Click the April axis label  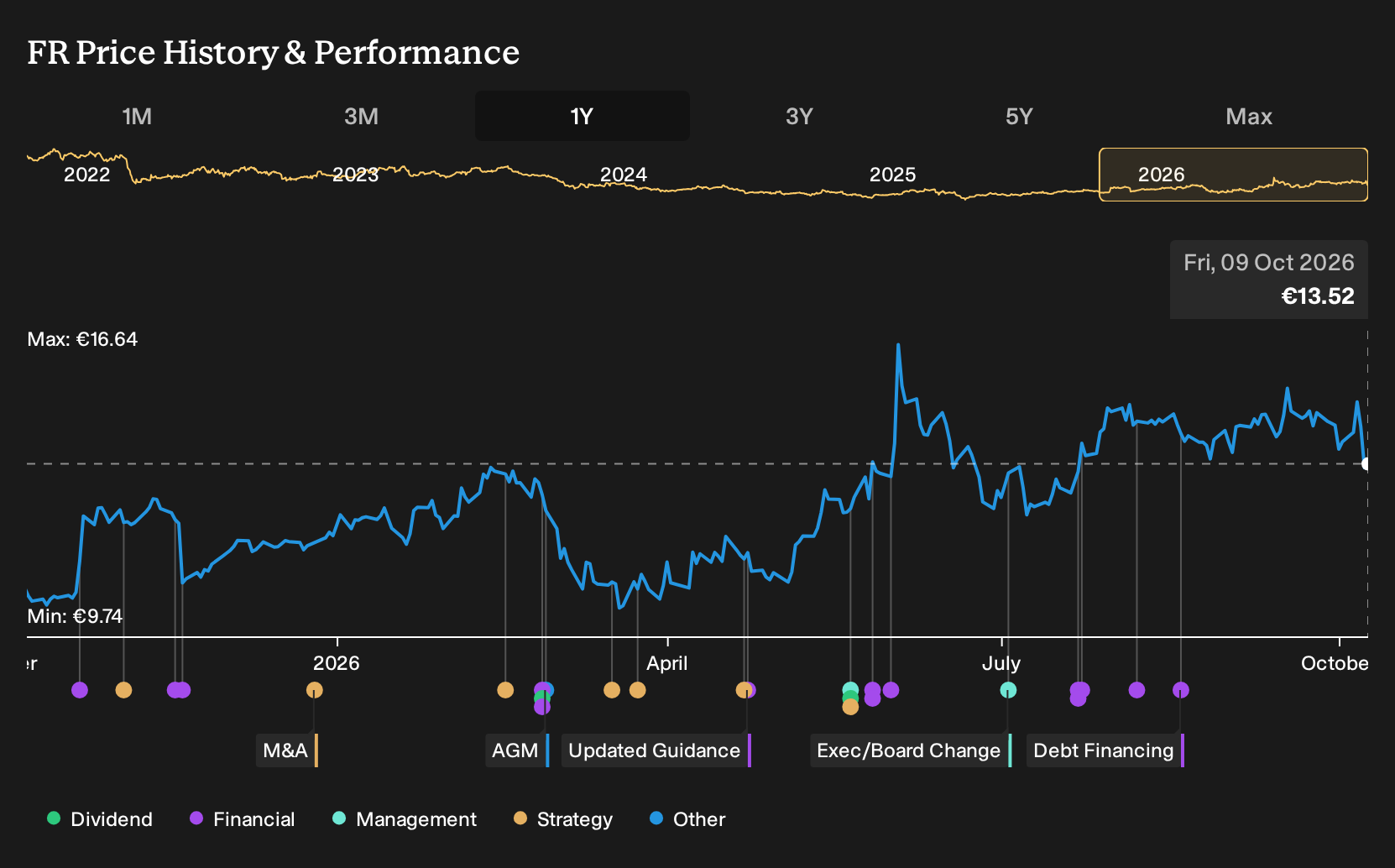pyautogui.click(x=667, y=663)
